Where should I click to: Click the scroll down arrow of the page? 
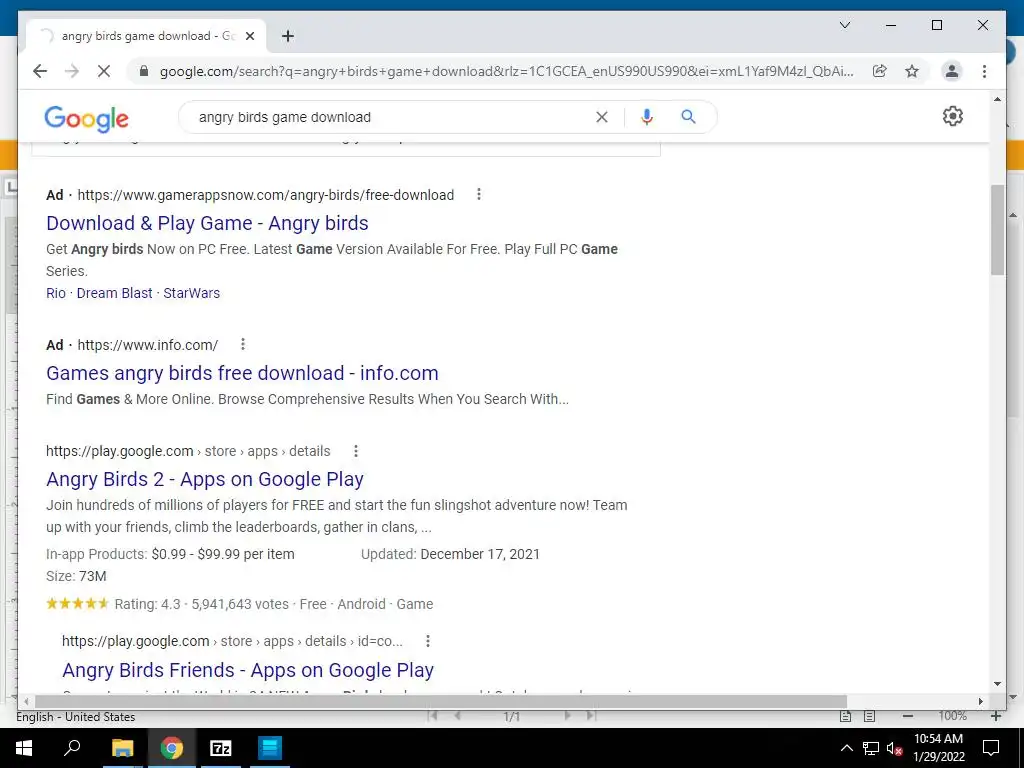tap(997, 684)
